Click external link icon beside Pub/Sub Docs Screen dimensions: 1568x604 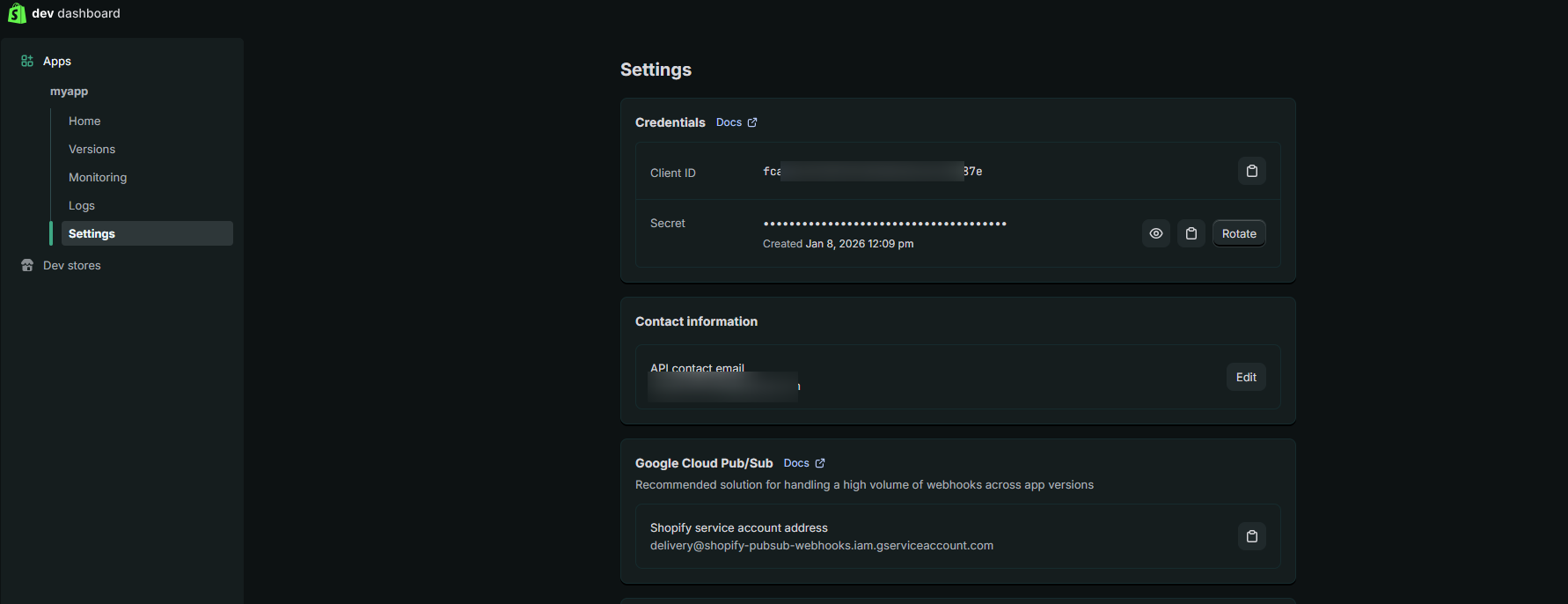[820, 463]
